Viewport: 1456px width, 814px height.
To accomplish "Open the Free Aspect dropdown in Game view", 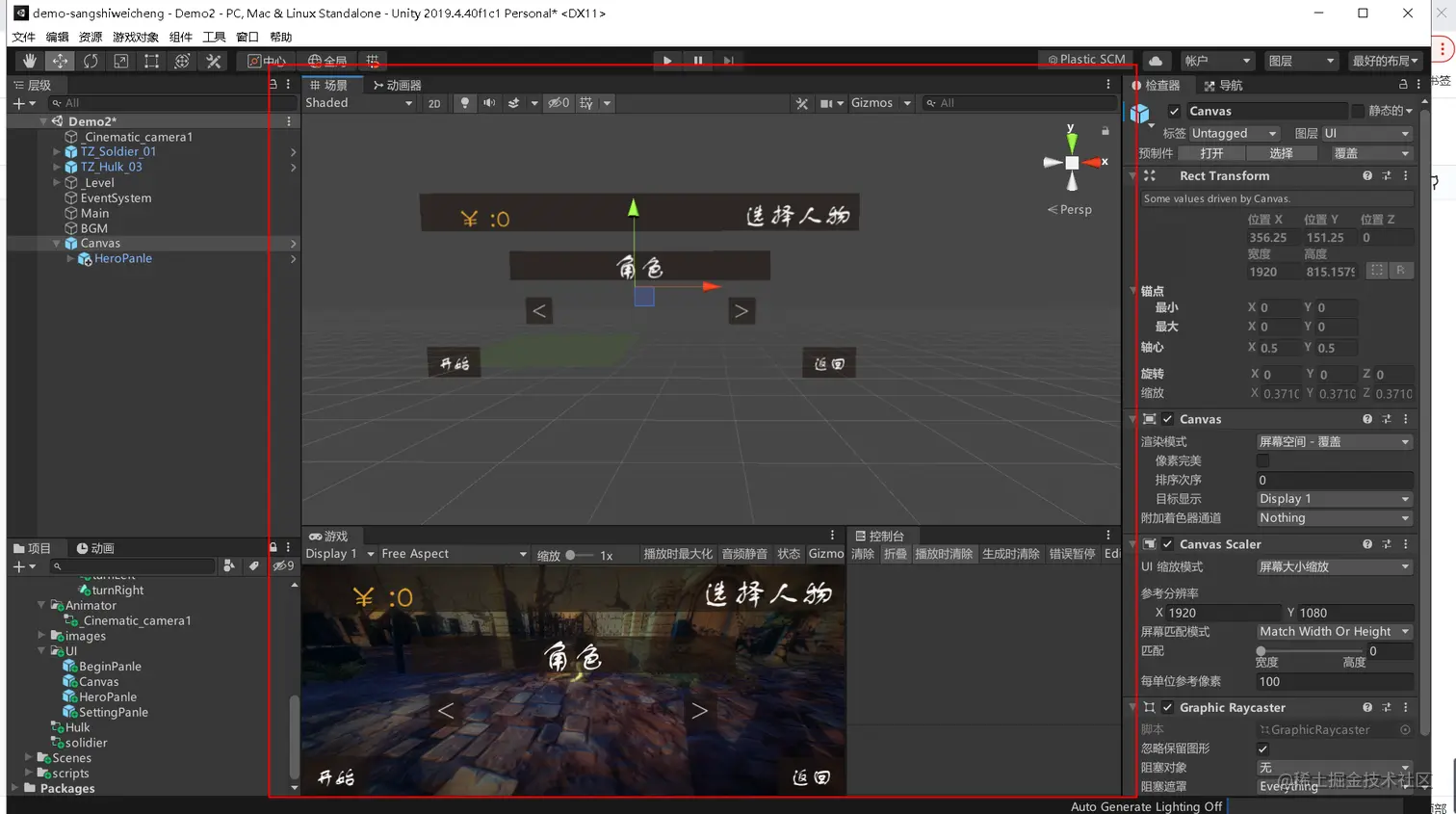I will 455,554.
